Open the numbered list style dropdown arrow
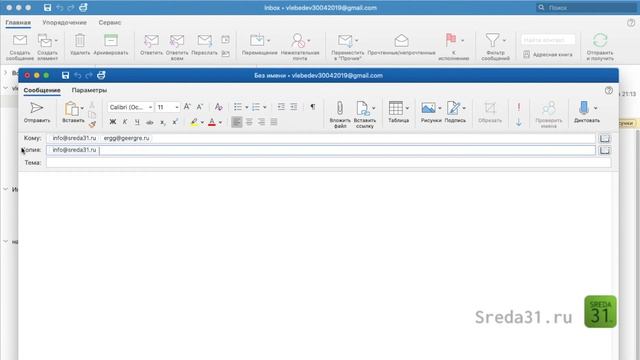 [264, 107]
